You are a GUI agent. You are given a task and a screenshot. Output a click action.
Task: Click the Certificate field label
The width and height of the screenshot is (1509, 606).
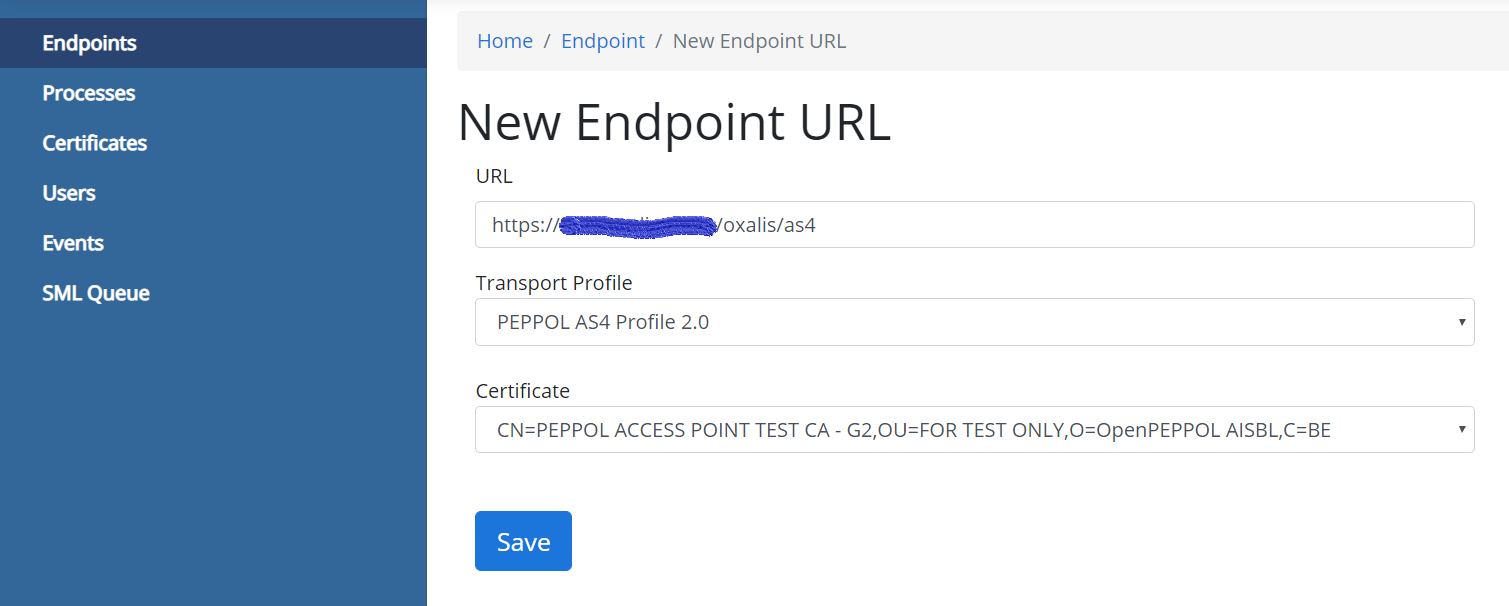[x=523, y=391]
